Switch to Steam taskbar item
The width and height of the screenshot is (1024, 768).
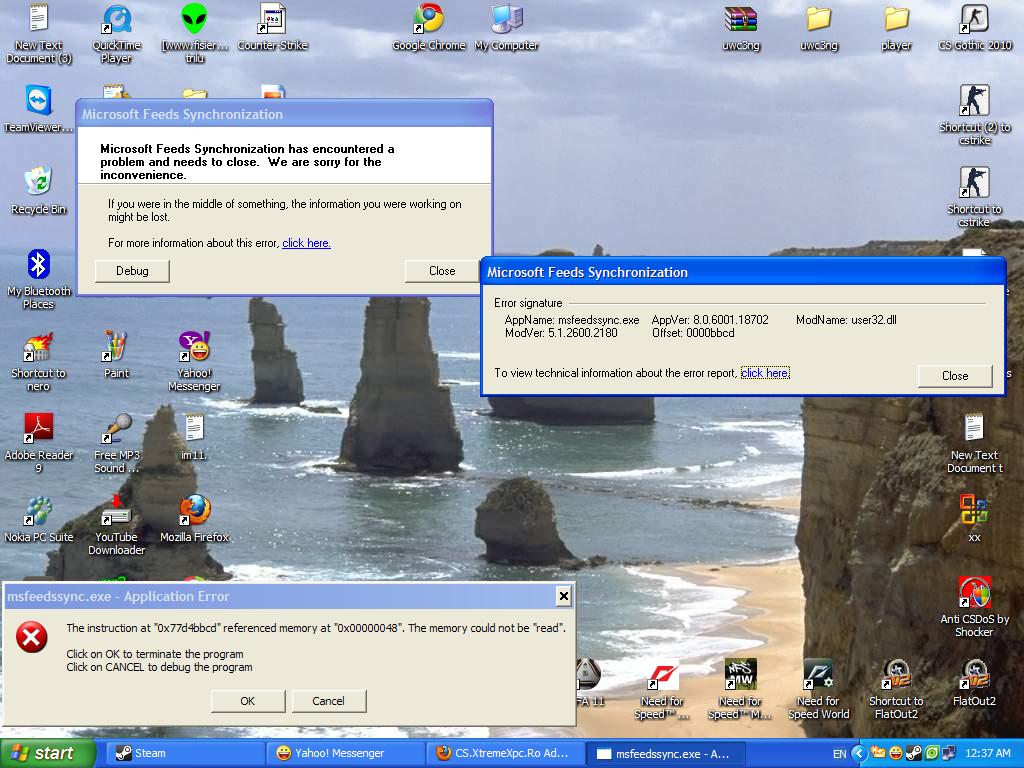coord(185,753)
